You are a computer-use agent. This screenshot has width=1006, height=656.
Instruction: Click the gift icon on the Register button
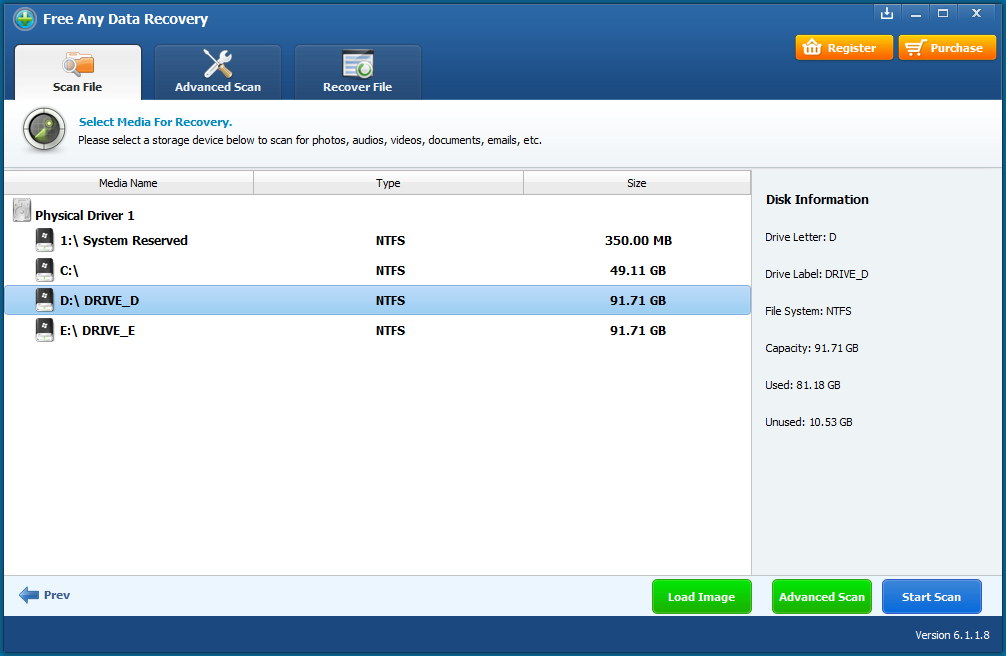click(812, 47)
